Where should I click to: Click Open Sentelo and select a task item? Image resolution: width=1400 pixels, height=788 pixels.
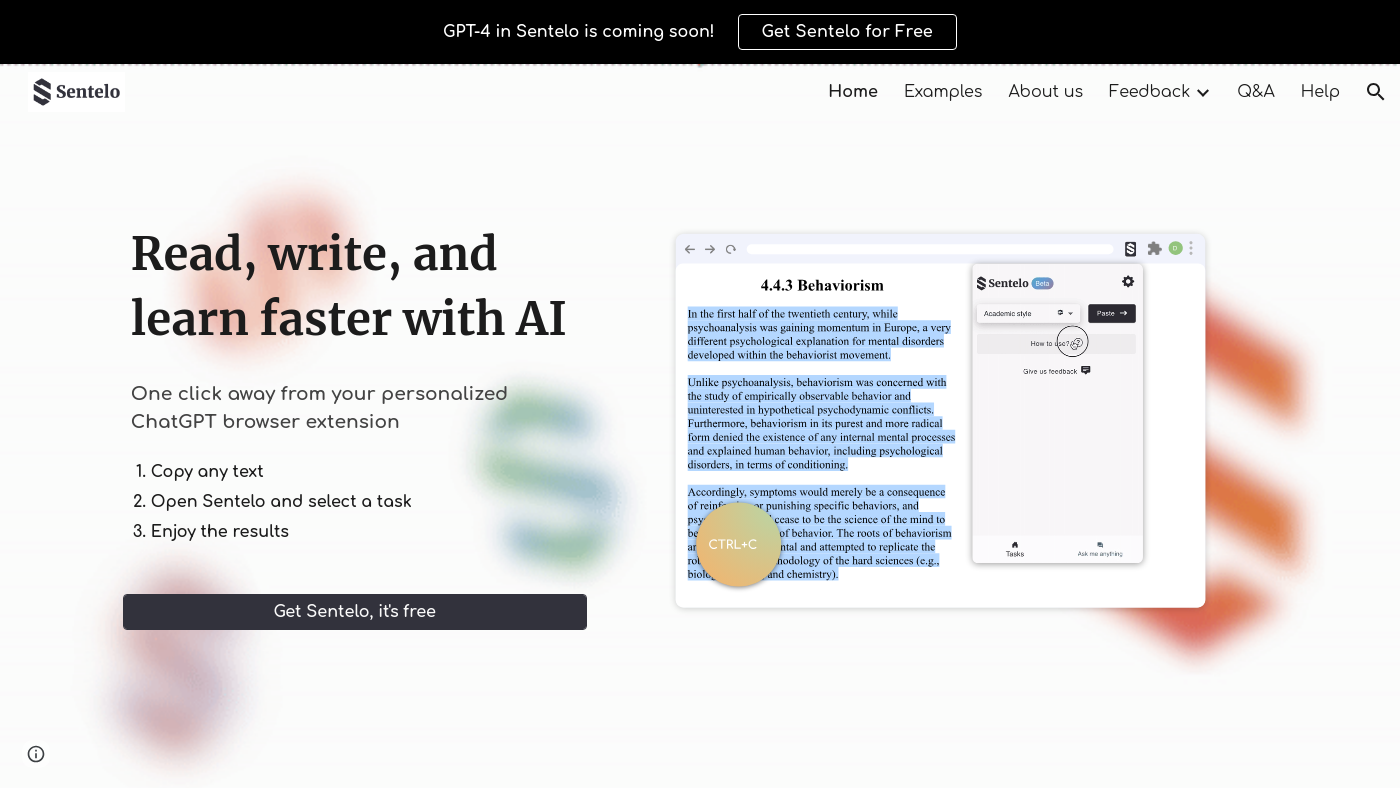point(281,502)
